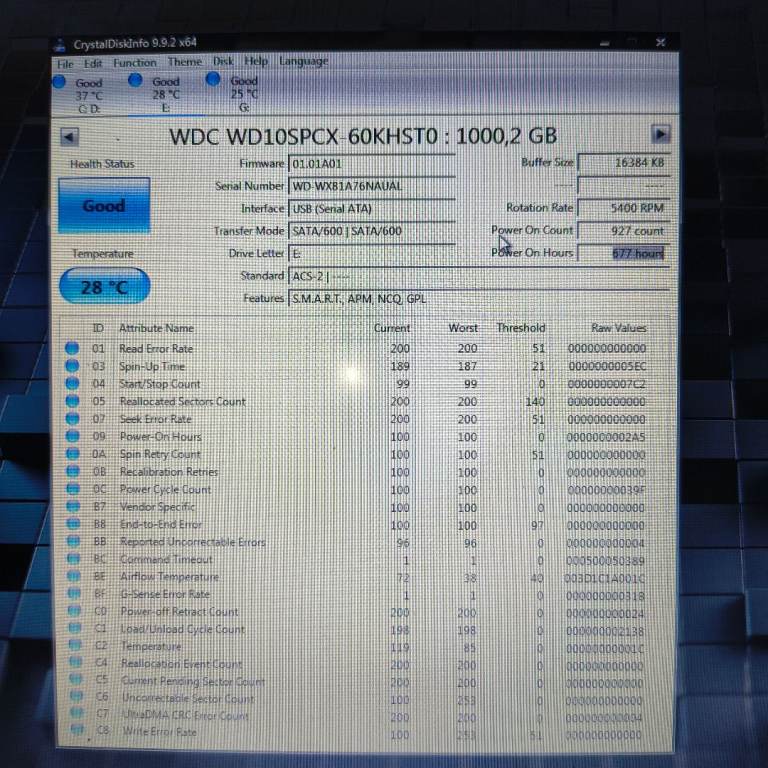Image resolution: width=768 pixels, height=768 pixels.
Task: Select the Reallocated Sectors Count attribute name
Action: coord(183,401)
